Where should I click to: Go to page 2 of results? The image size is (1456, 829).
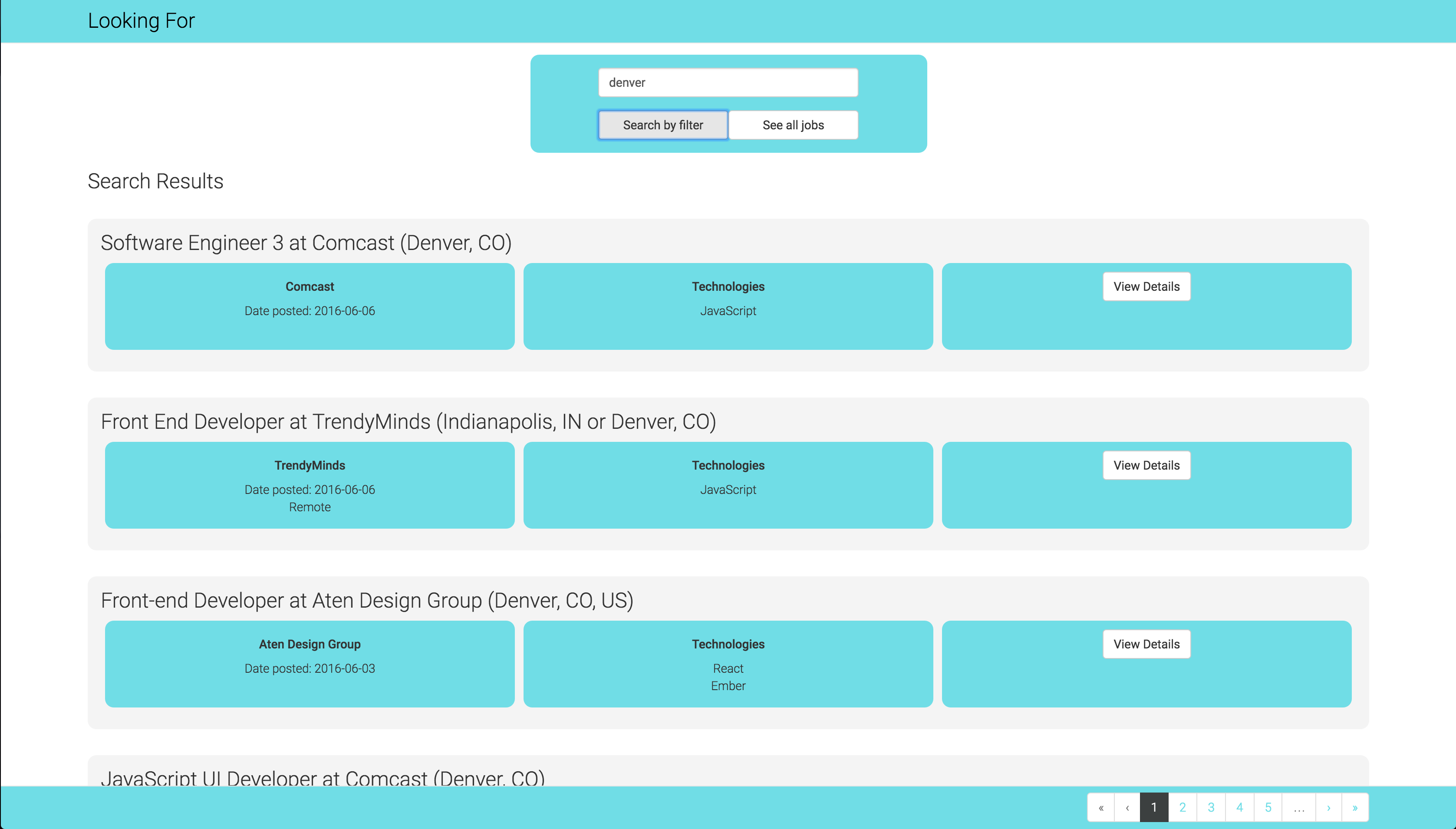[x=1182, y=807]
